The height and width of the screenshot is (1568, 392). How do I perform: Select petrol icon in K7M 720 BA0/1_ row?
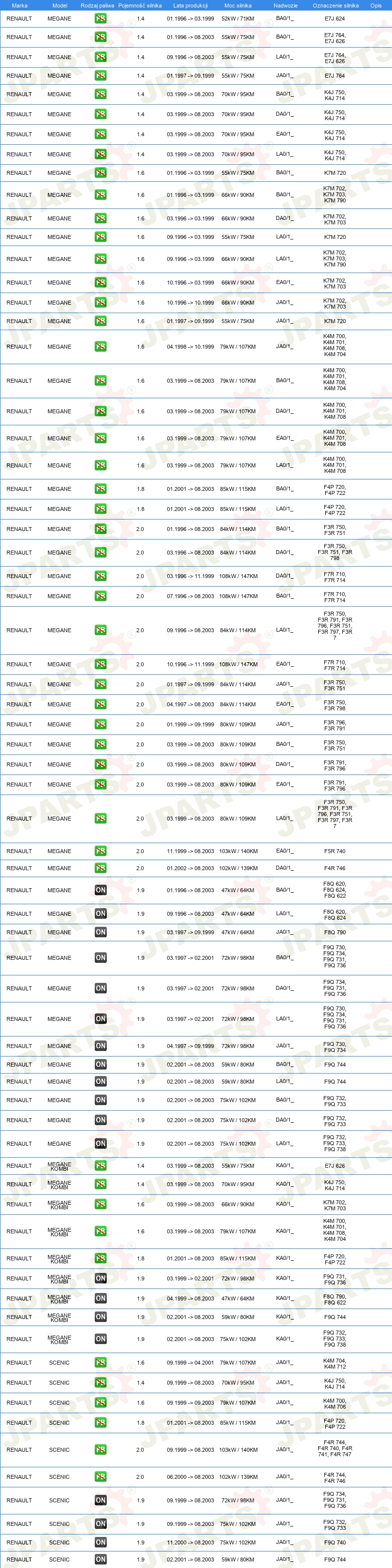100,173
